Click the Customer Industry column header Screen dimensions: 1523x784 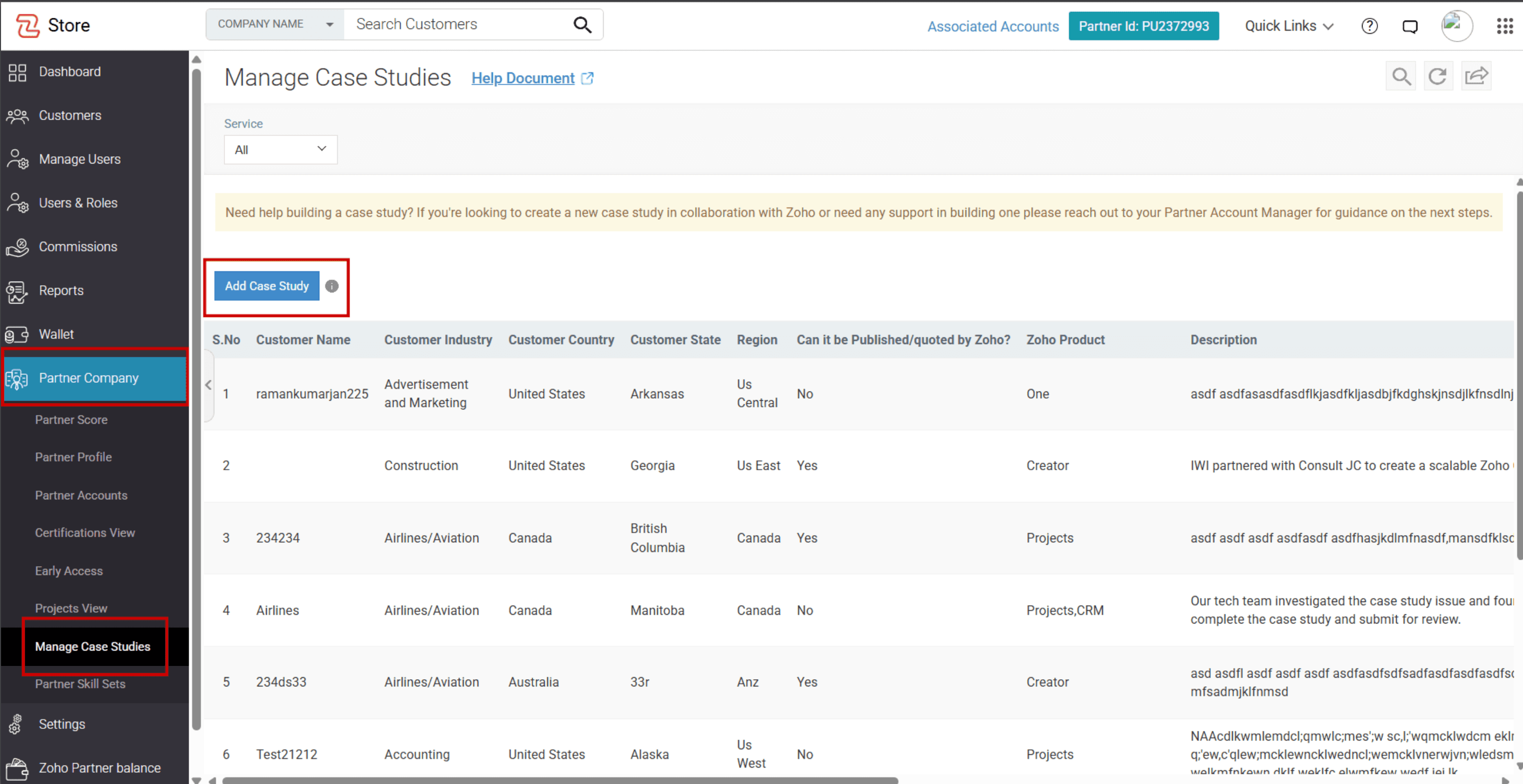point(438,340)
